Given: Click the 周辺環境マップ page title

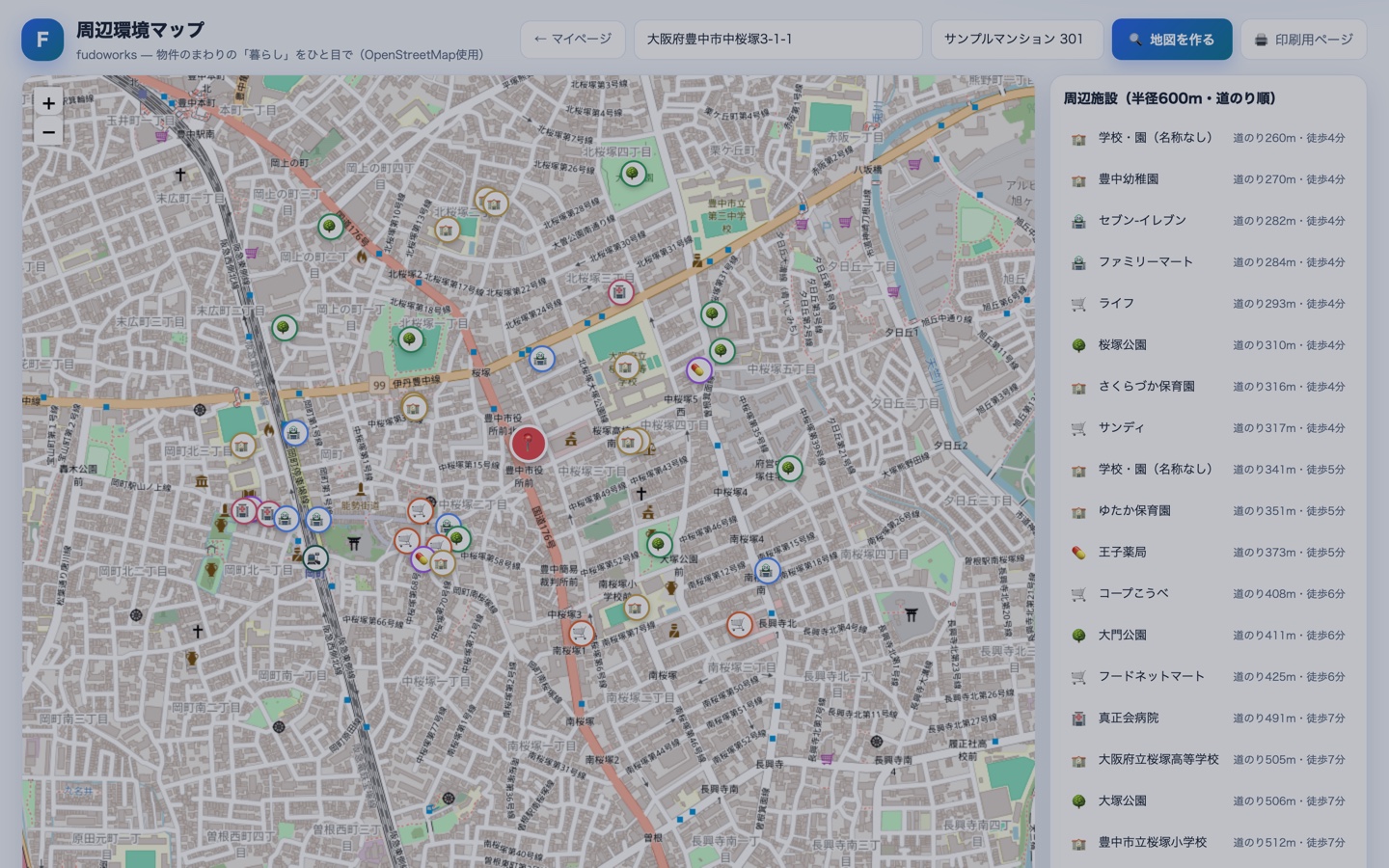Looking at the screenshot, I should tap(141, 30).
